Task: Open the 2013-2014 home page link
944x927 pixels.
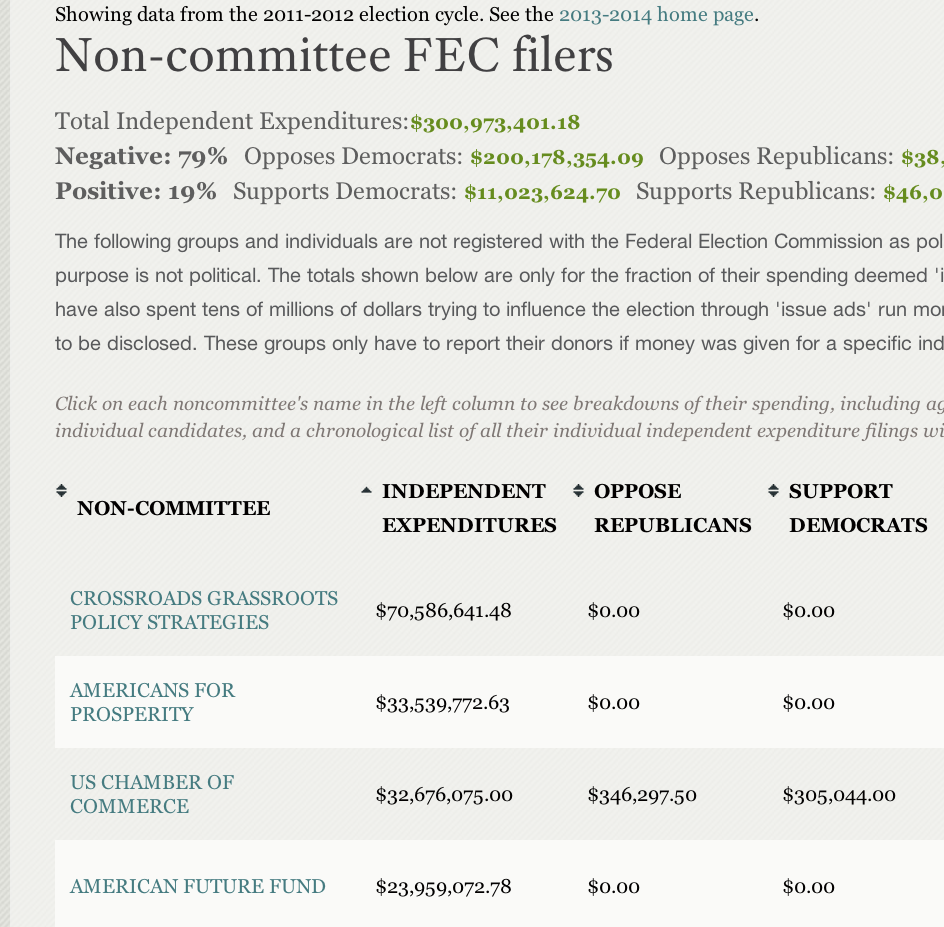Action: point(656,15)
